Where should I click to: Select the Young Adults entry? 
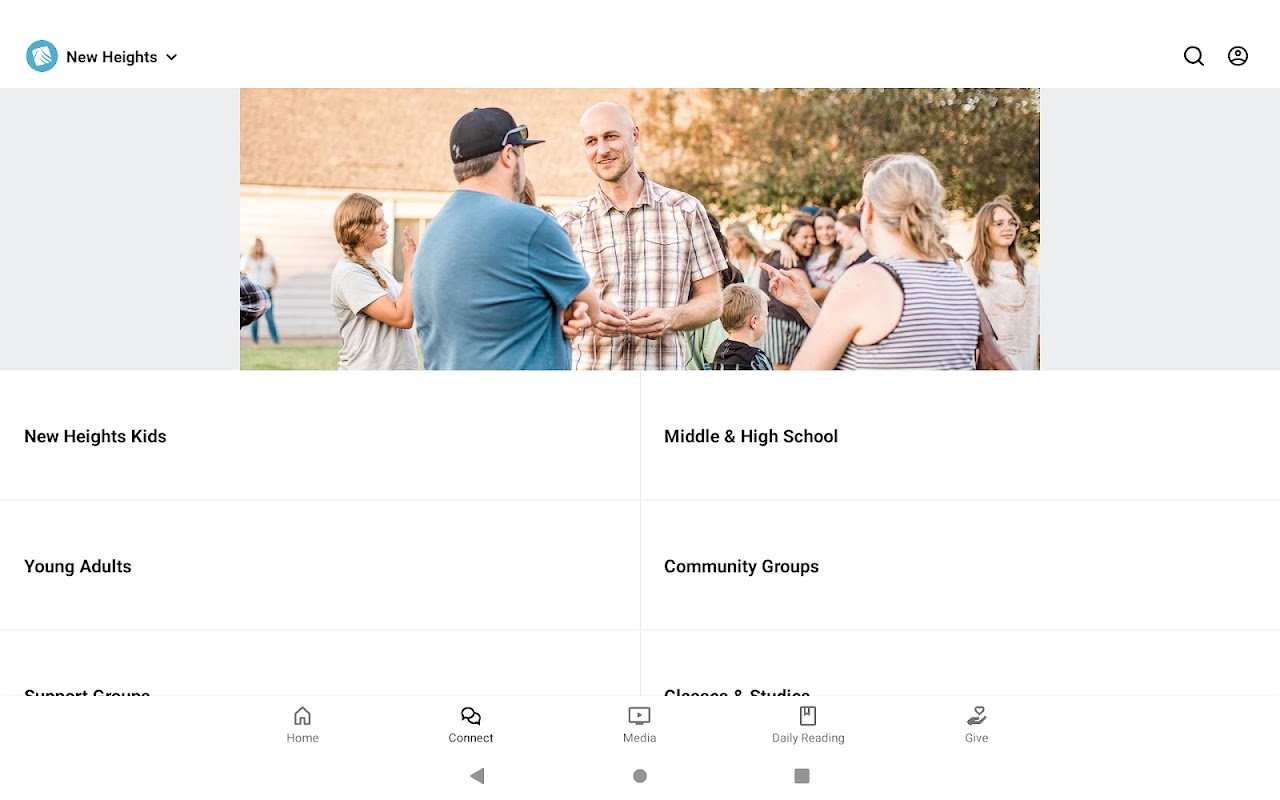320,566
